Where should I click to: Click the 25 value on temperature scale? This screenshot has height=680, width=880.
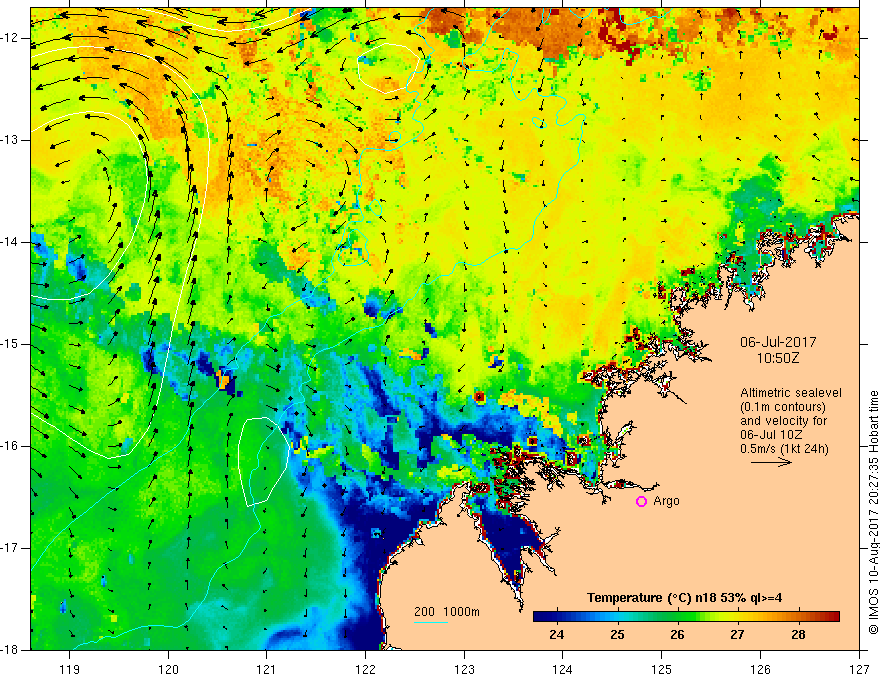pos(617,635)
